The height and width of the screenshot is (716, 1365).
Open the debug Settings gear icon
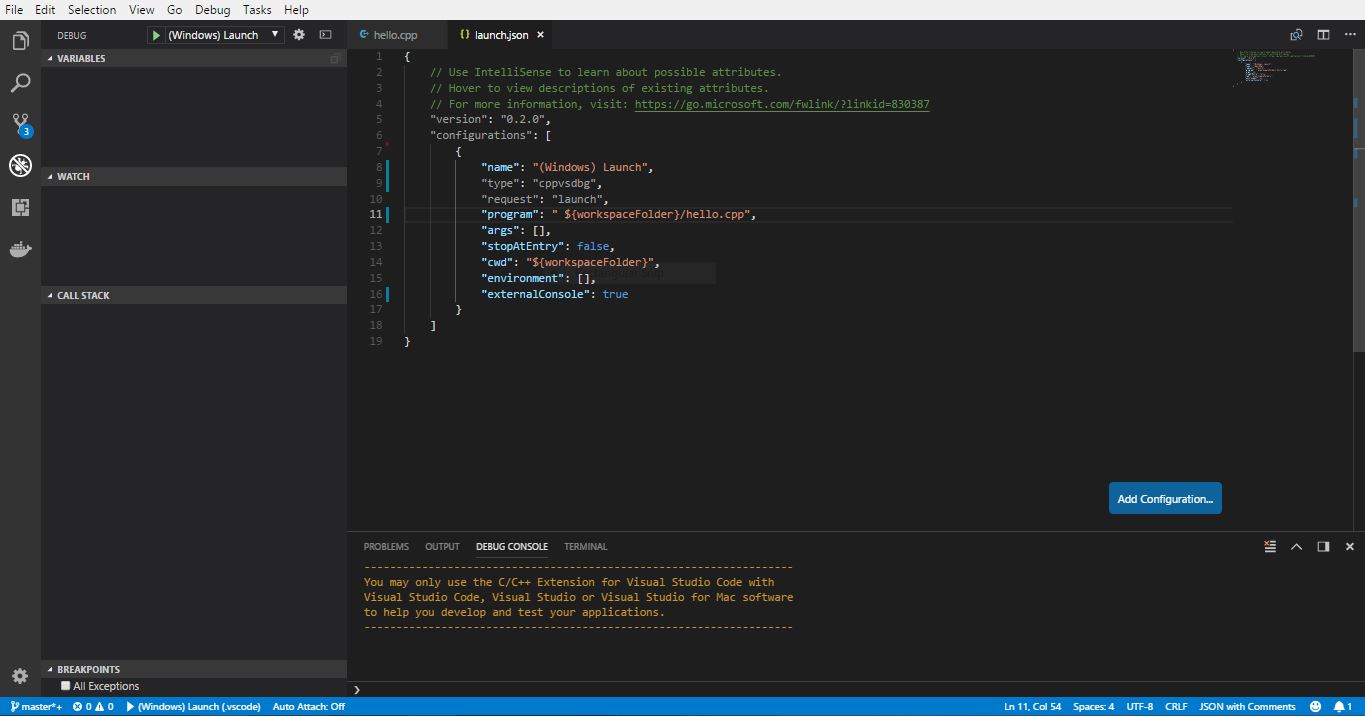pyautogui.click(x=298, y=33)
